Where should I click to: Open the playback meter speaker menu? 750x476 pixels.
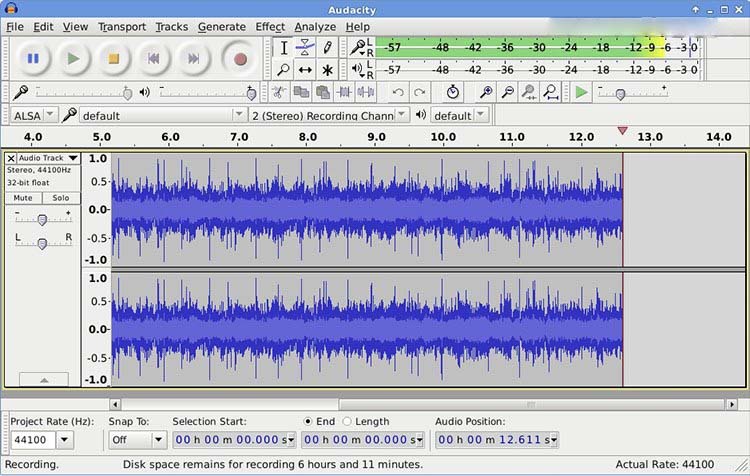click(358, 70)
